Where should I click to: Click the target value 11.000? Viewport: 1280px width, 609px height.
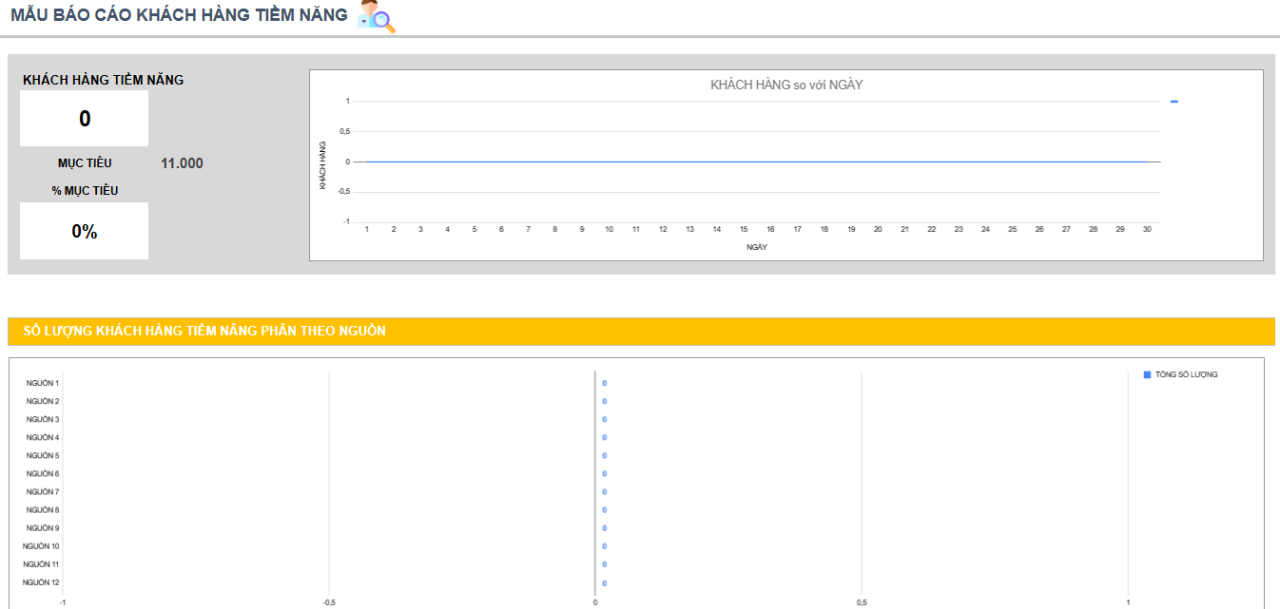tap(182, 163)
